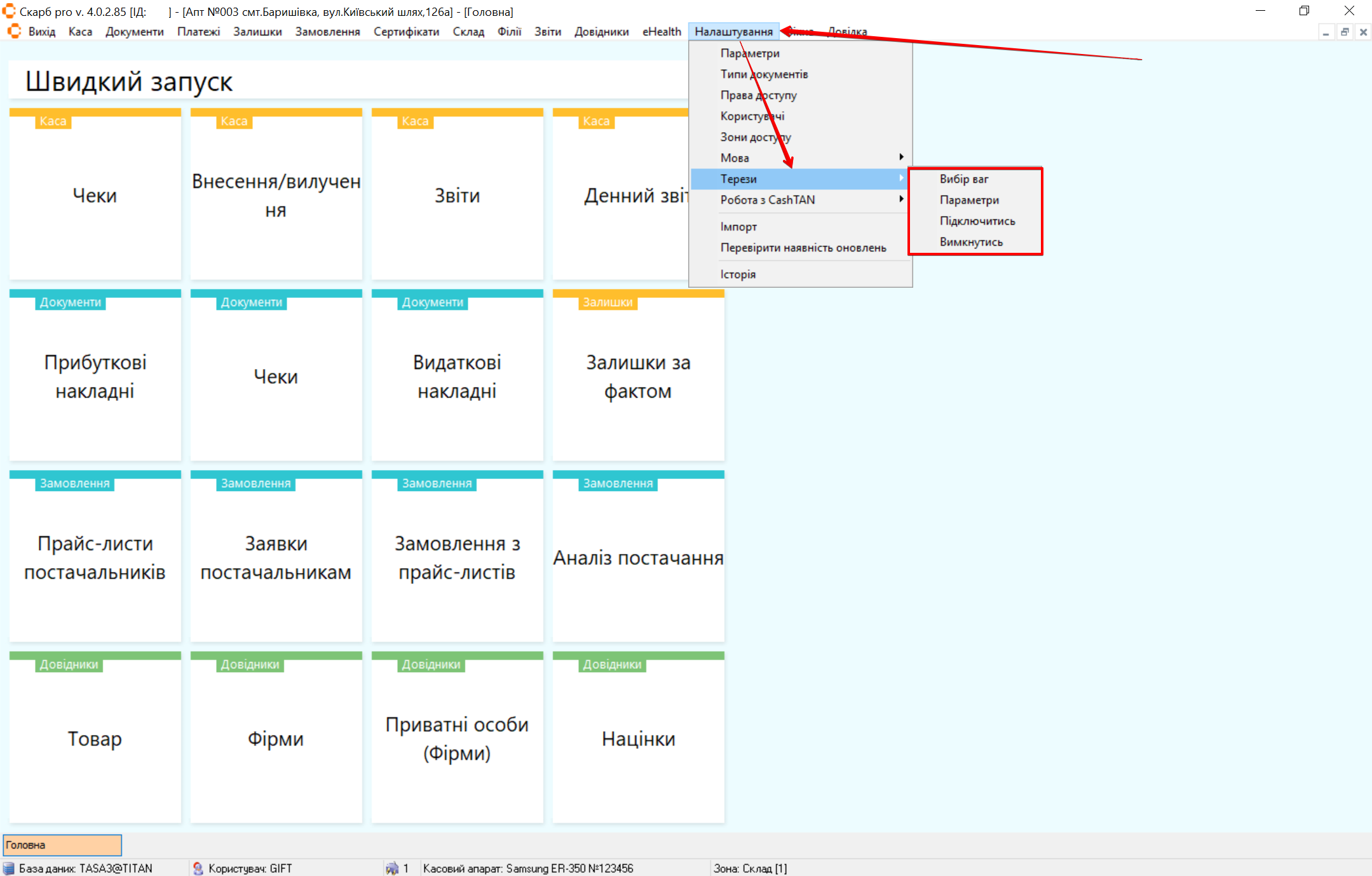This screenshot has height=876, width=1372.
Task: Click the inner window restore icon
Action: tap(1345, 32)
